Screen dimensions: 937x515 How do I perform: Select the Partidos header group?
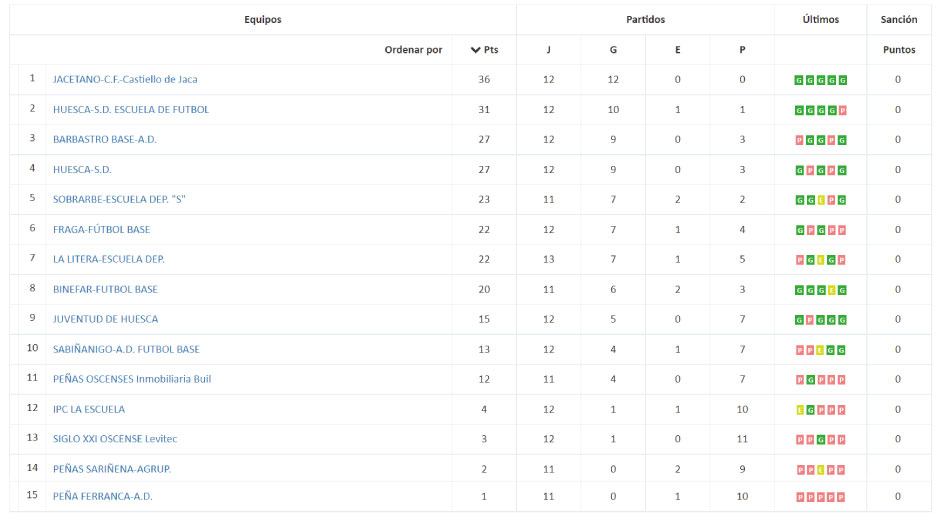(645, 20)
